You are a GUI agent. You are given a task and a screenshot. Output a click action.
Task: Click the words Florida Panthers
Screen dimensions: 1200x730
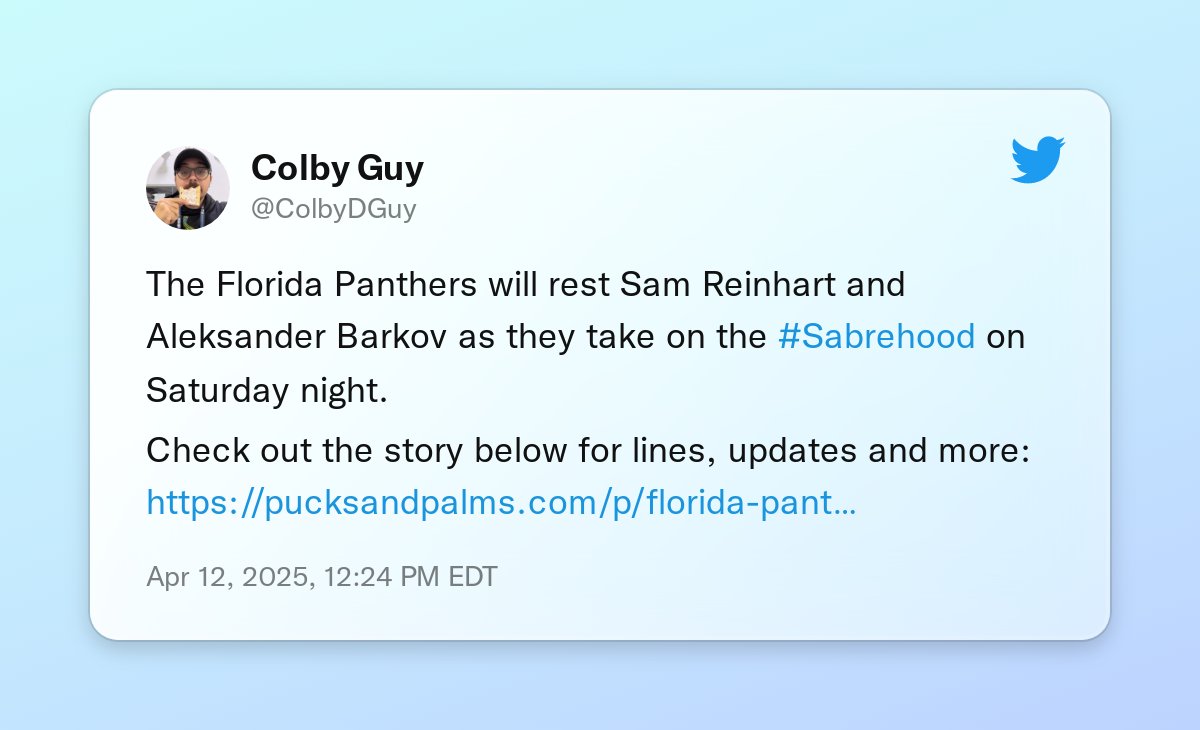[x=344, y=284]
